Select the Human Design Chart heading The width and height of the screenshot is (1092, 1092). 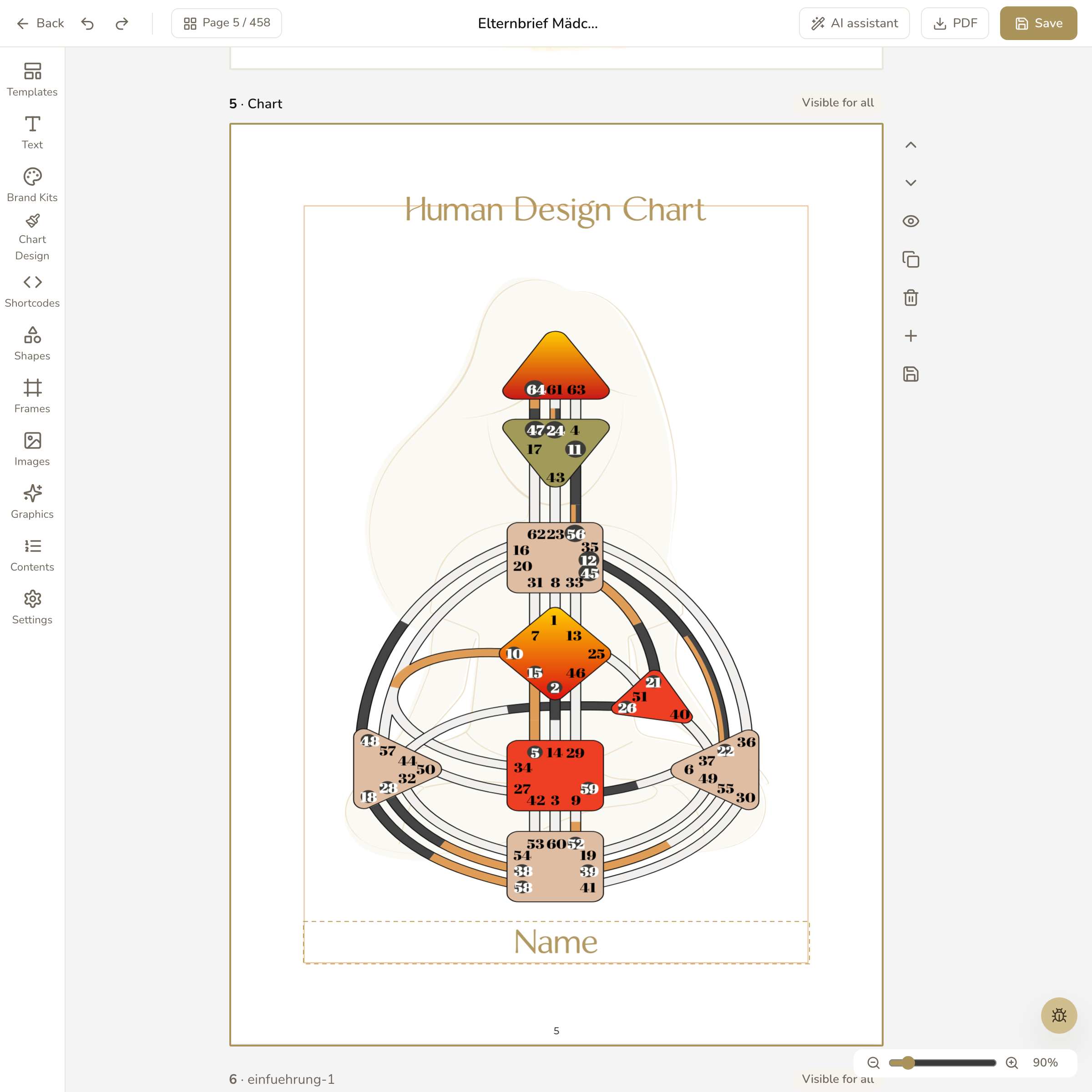556,210
